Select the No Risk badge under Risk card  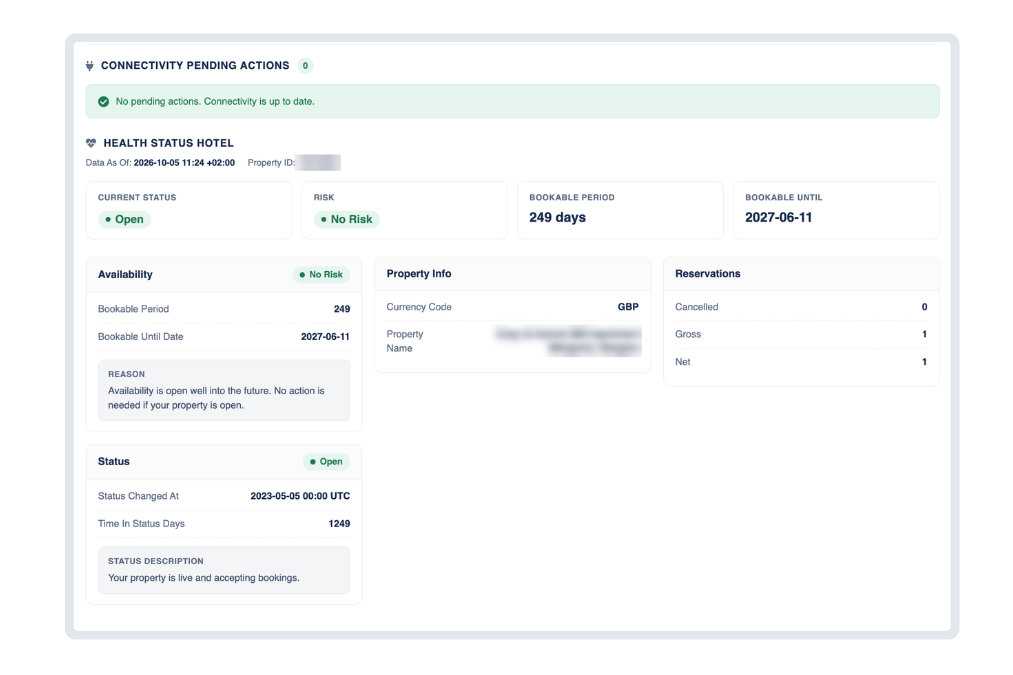coord(347,220)
